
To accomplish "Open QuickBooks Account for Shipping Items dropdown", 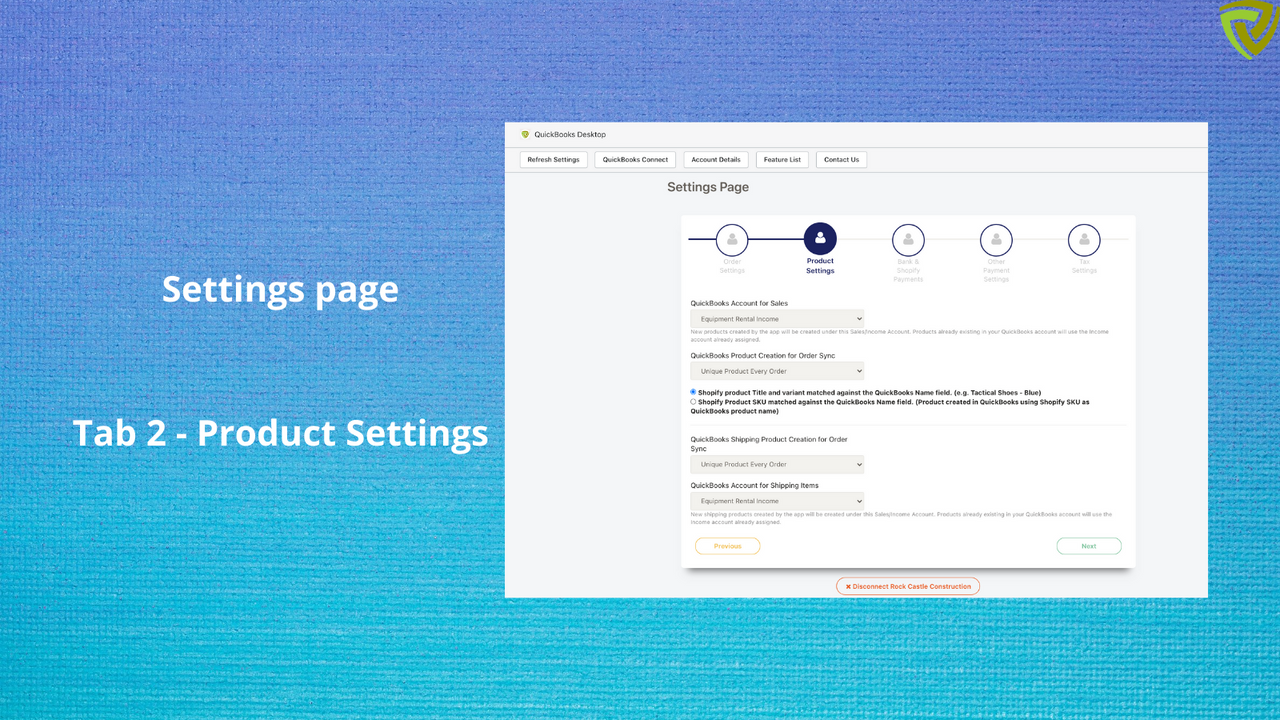I will [x=777, y=501].
